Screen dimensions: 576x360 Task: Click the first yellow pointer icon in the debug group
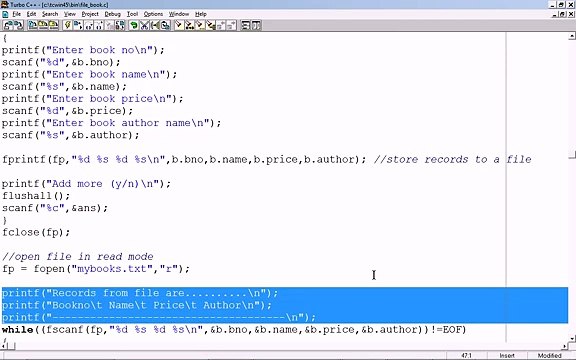point(179,25)
